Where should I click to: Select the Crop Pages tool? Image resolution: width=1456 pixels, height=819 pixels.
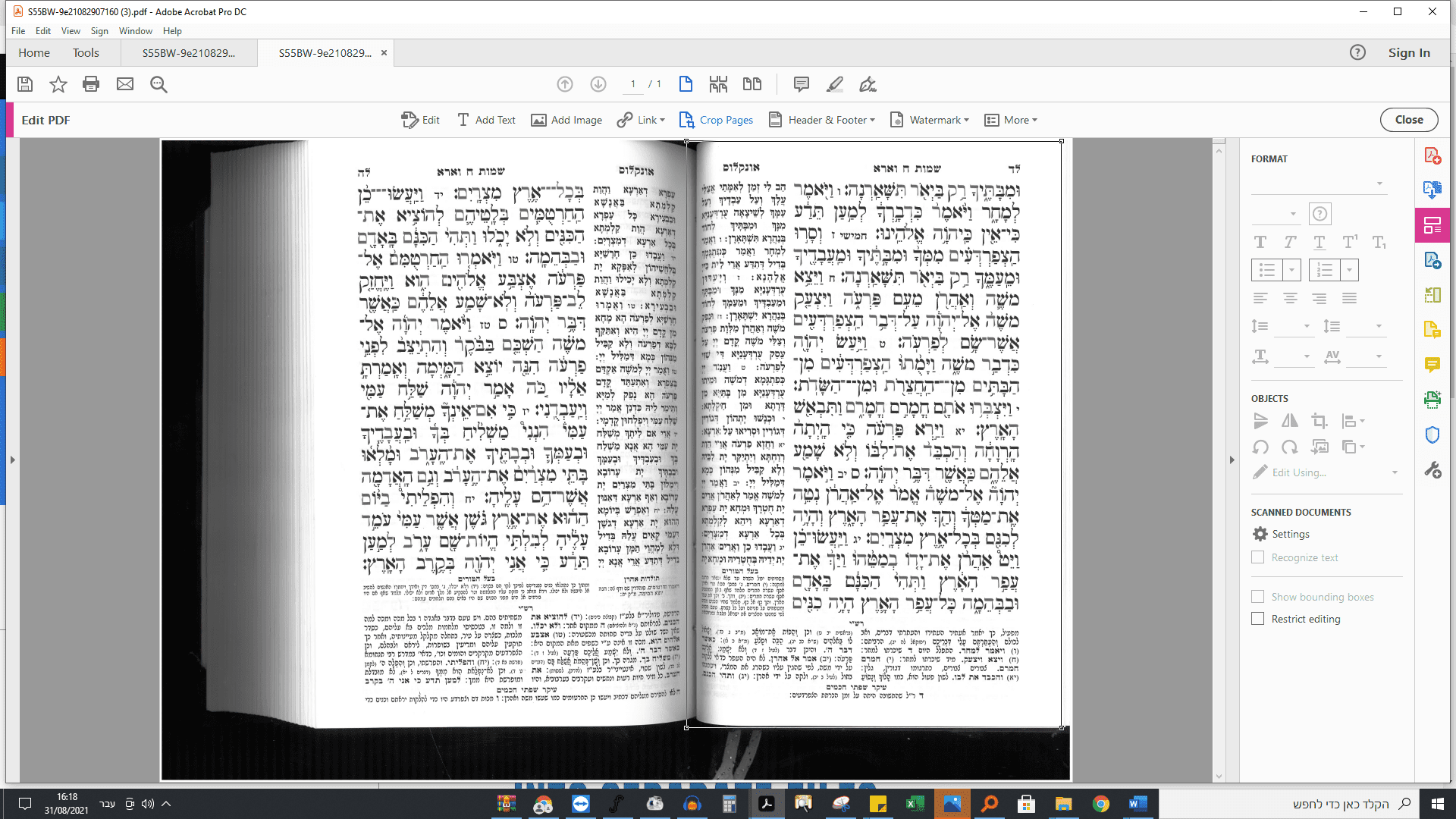[x=716, y=120]
